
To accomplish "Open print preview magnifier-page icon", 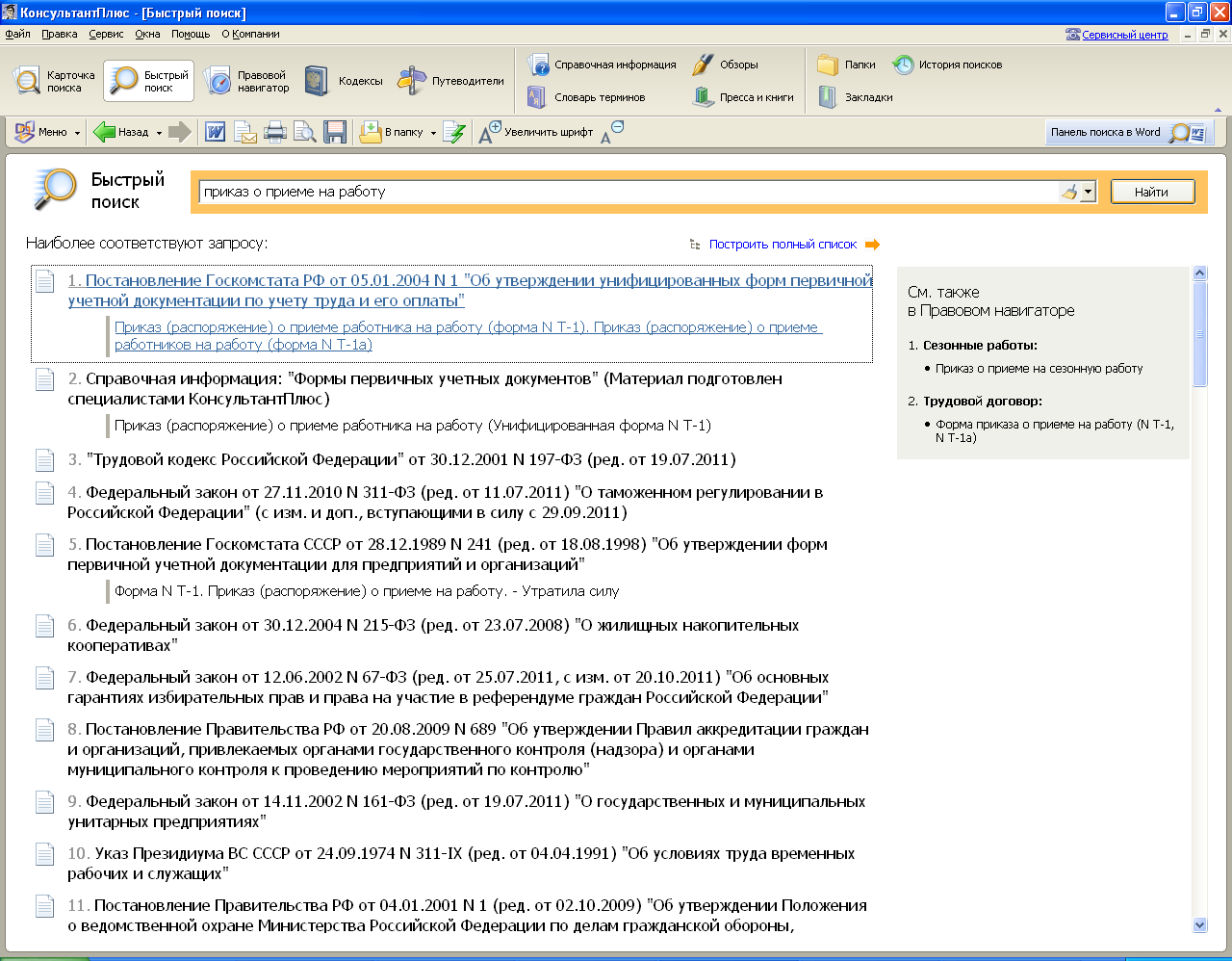I will coord(305,132).
